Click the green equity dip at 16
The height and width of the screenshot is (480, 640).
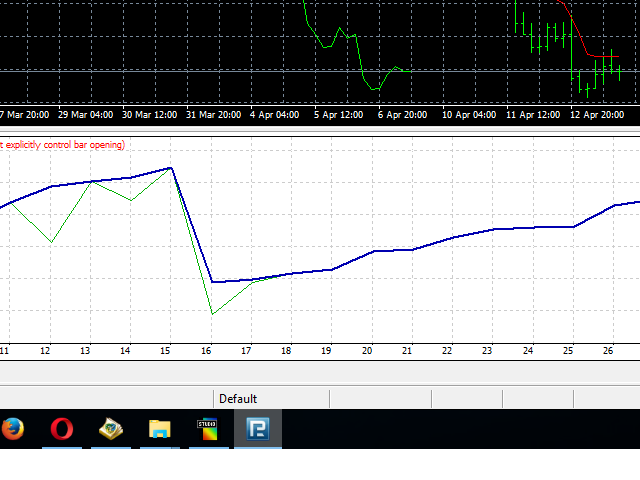click(x=212, y=314)
